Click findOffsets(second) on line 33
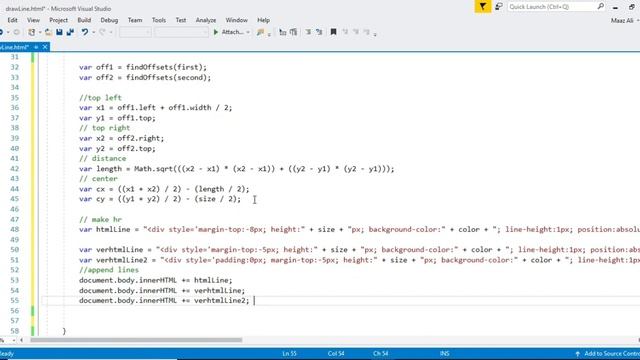This screenshot has height=360, width=640. (167, 78)
